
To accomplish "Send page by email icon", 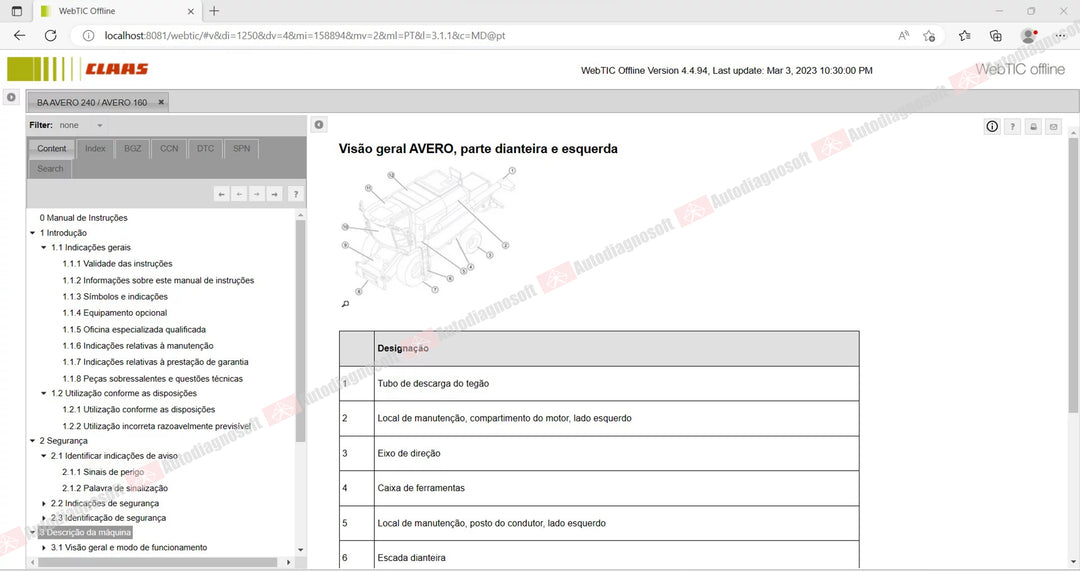I will coord(1053,127).
